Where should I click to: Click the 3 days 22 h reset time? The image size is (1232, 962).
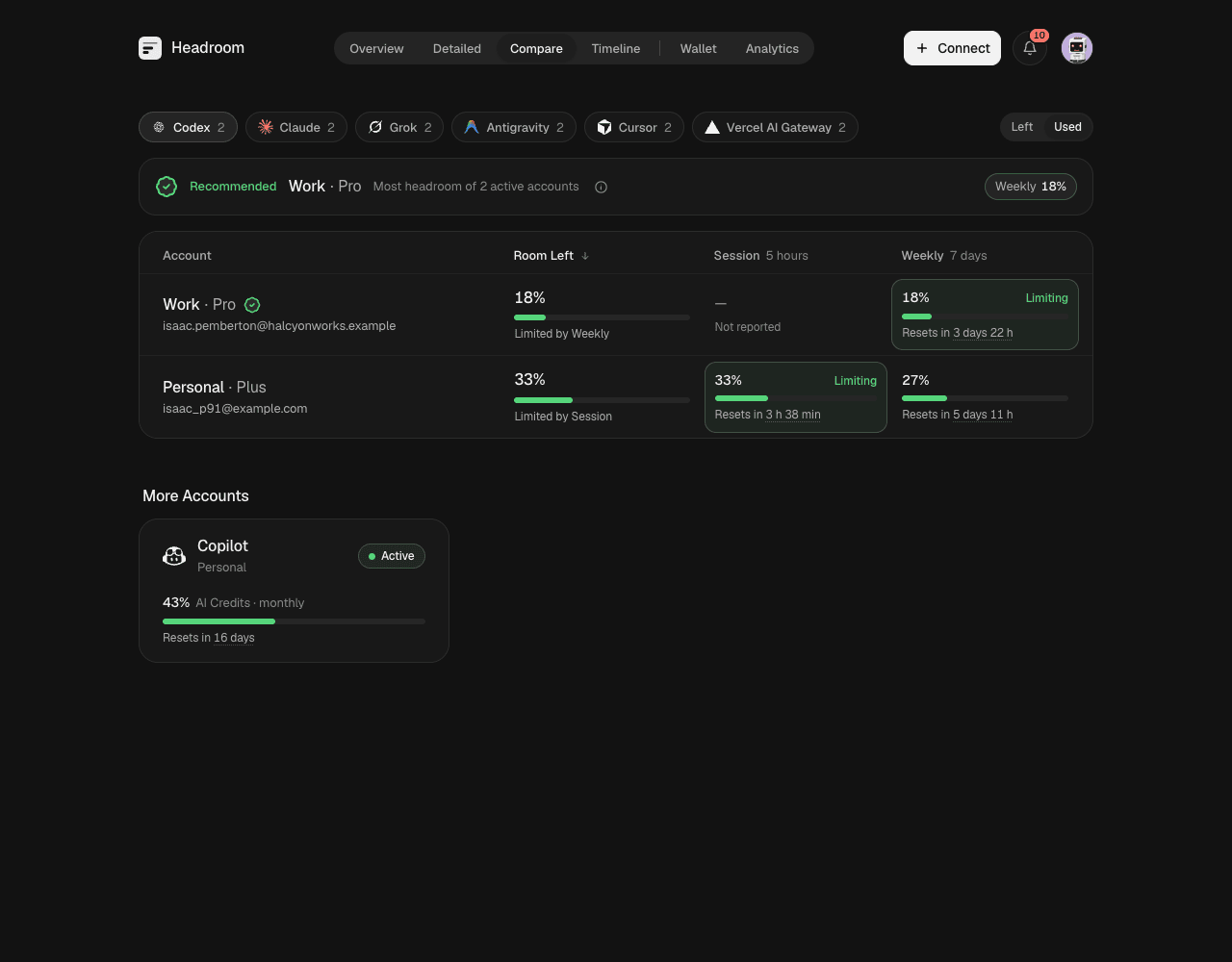(983, 333)
